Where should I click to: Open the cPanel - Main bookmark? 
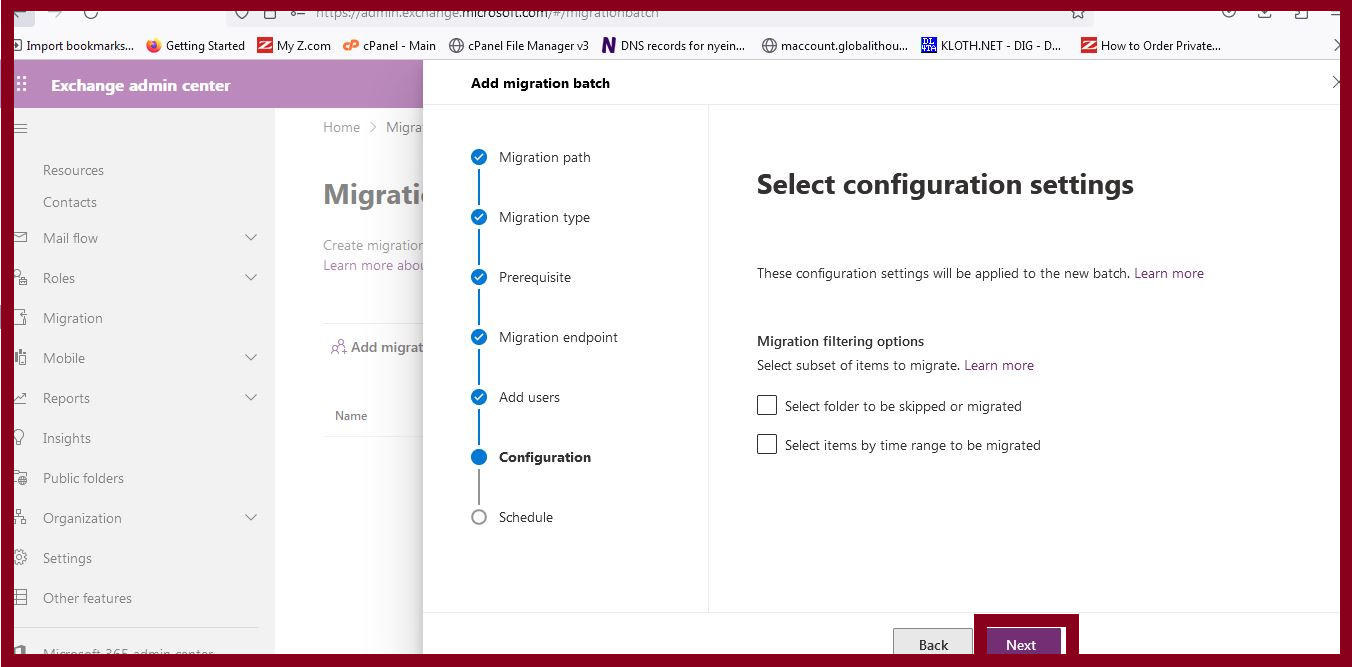click(389, 45)
